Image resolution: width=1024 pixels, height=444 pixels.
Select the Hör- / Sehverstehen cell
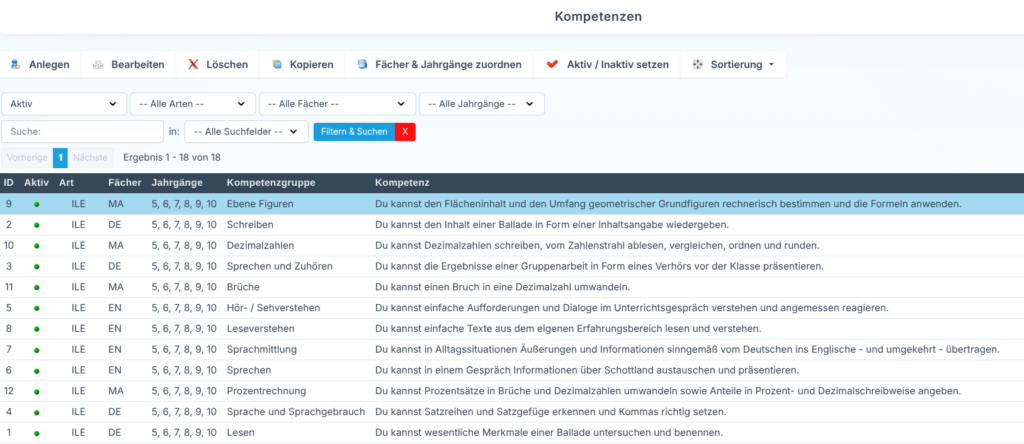tap(274, 308)
